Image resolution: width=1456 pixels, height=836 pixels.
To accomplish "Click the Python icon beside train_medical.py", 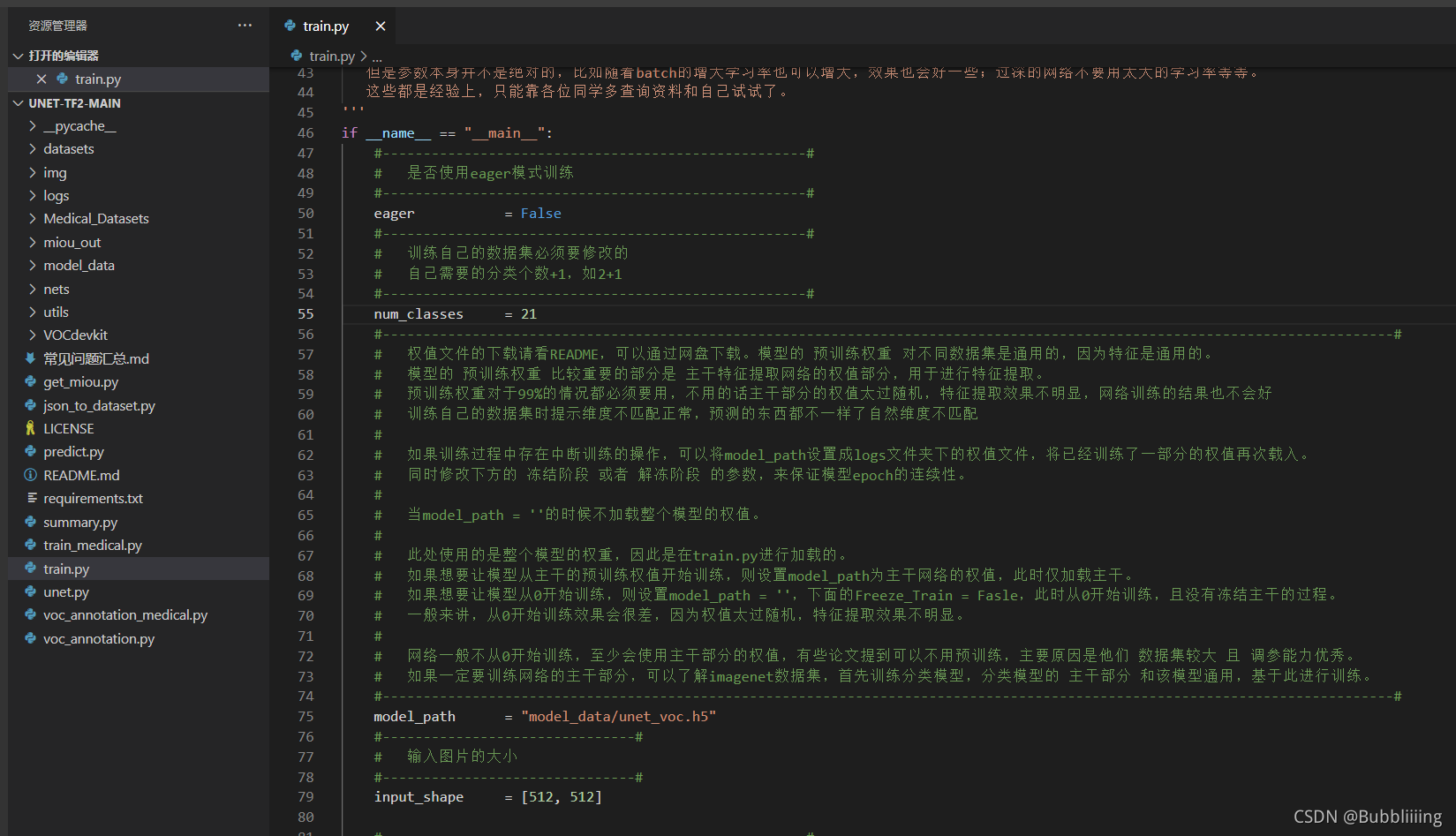I will [31, 545].
